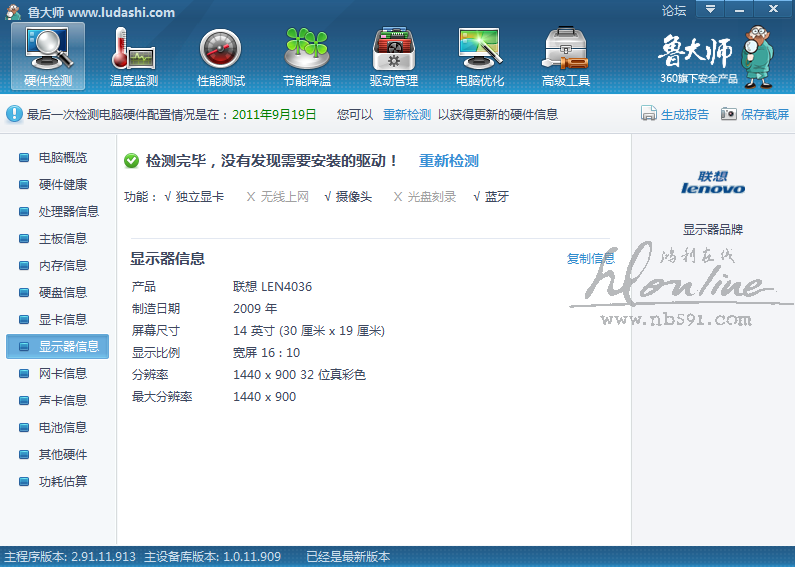795x567 pixels.
Task: Click 生成报告 to generate report
Action: click(684, 115)
